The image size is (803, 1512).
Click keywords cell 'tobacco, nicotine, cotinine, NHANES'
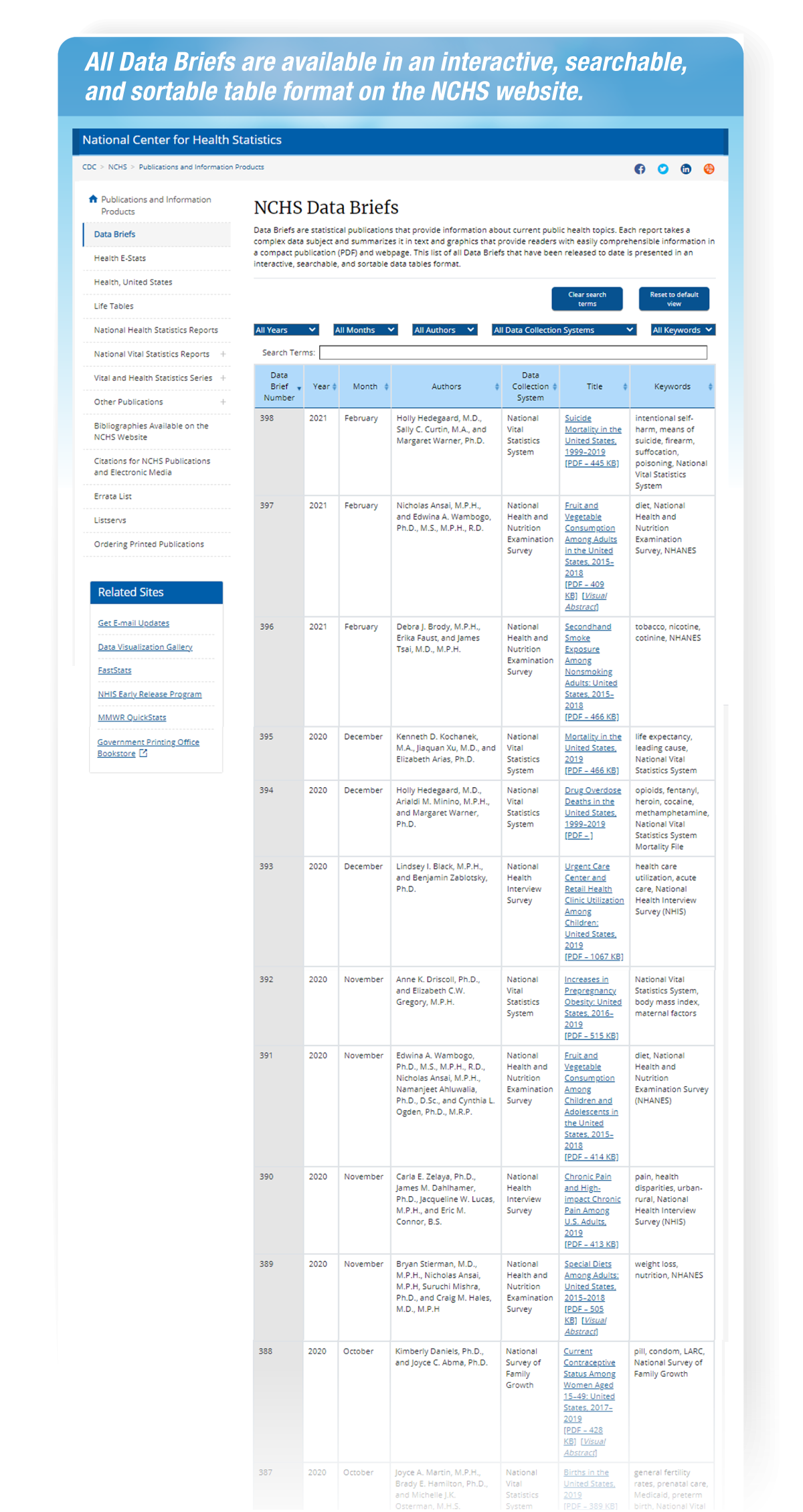coord(672,671)
